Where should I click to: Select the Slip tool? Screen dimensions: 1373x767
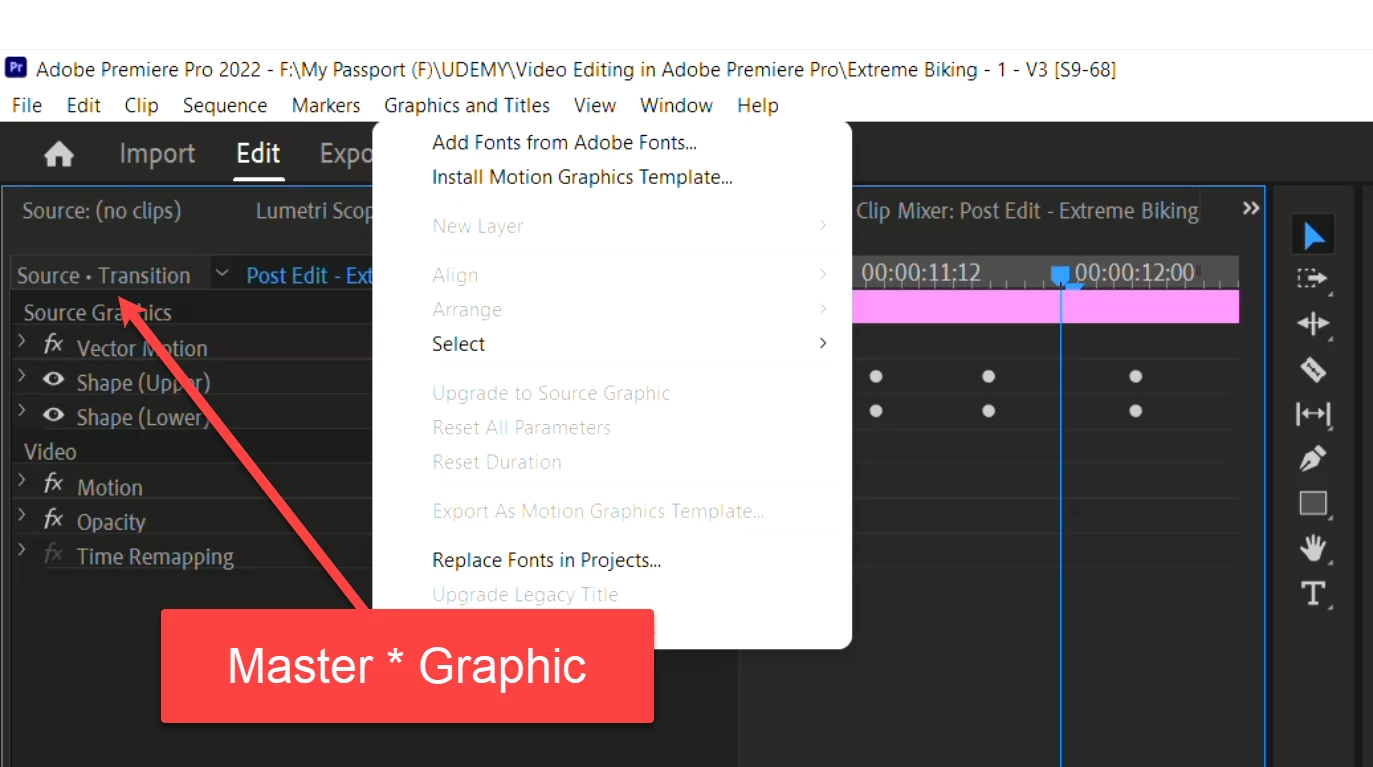1313,413
